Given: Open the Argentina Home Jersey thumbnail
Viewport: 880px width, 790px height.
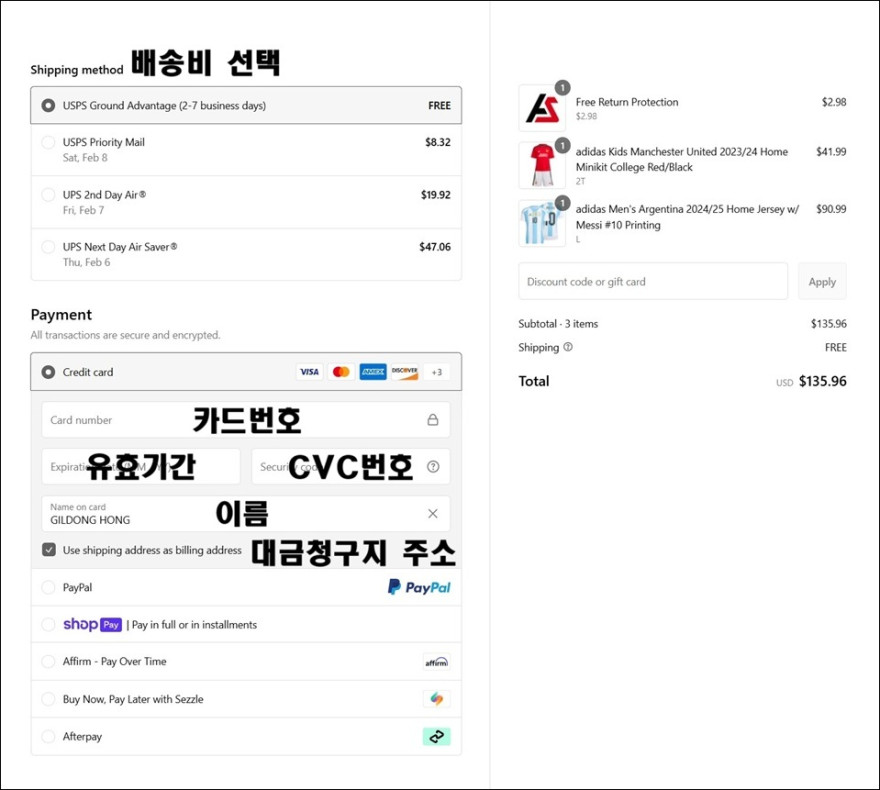Looking at the screenshot, I should [x=542, y=223].
